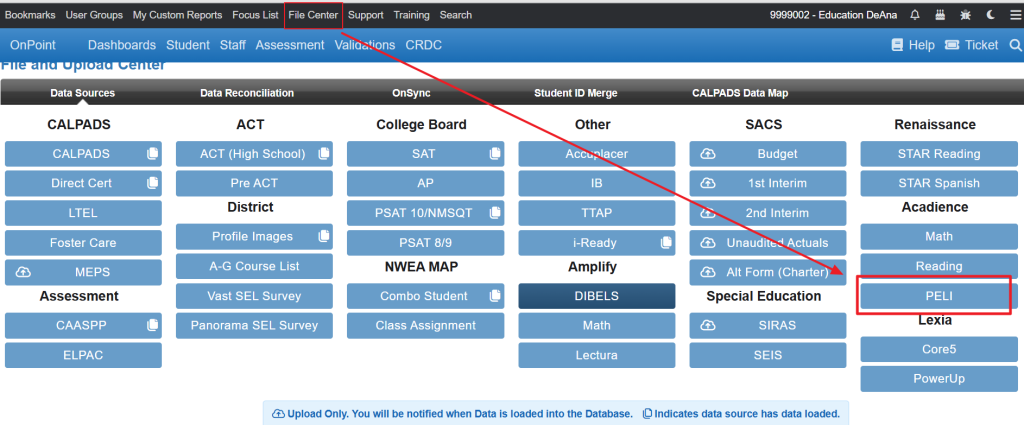This screenshot has width=1024, height=425.
Task: Open the STAR Reading data source
Action: pos(938,154)
